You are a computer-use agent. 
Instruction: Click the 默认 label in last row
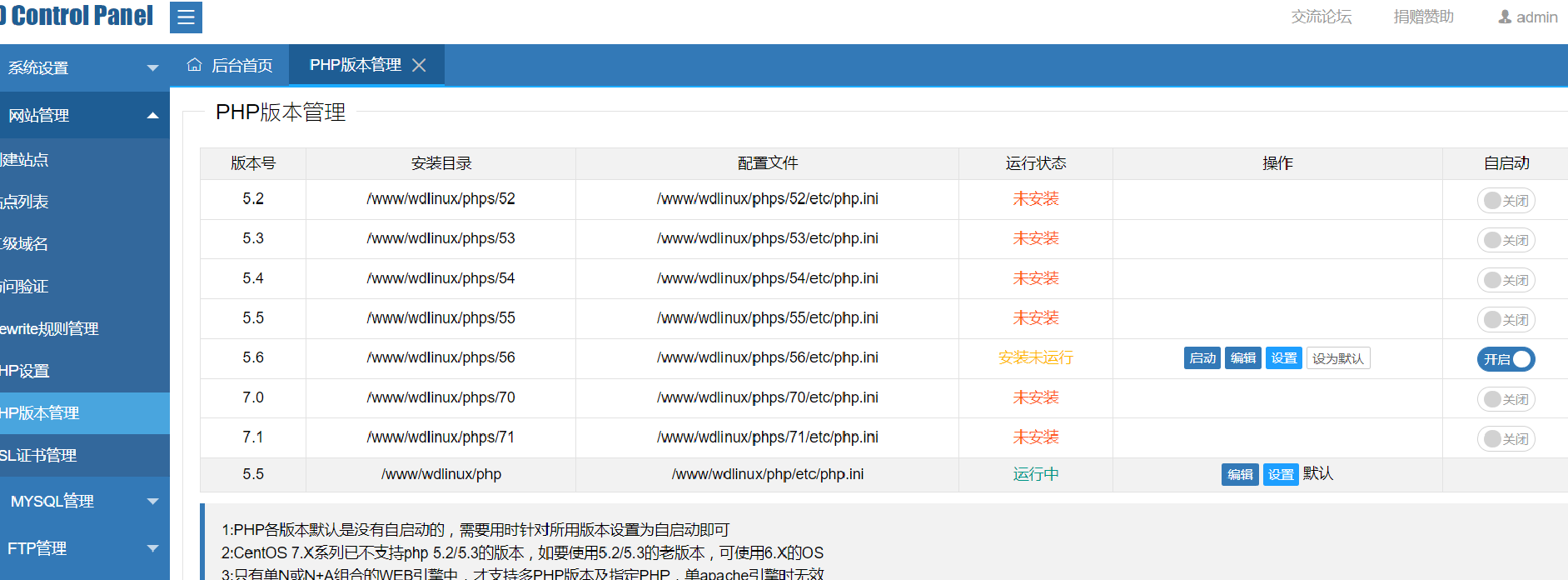click(x=1318, y=473)
